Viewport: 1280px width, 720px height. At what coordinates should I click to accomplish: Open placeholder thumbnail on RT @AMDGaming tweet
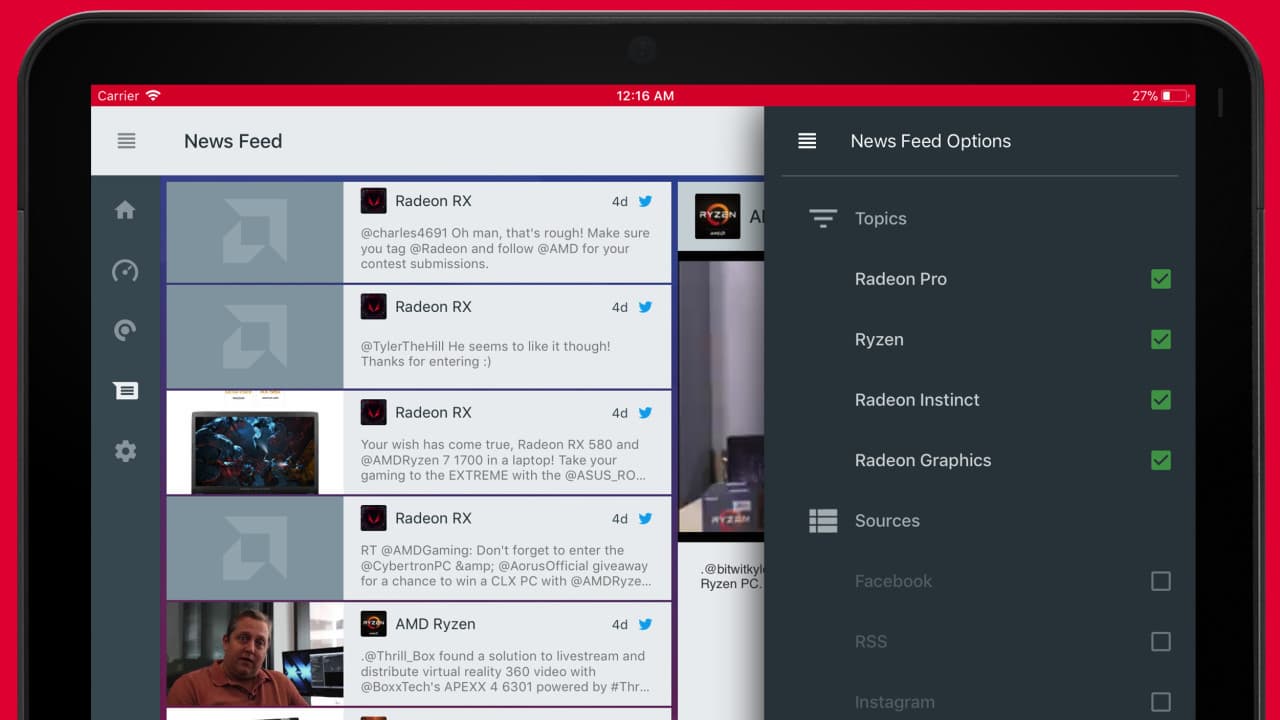point(255,548)
